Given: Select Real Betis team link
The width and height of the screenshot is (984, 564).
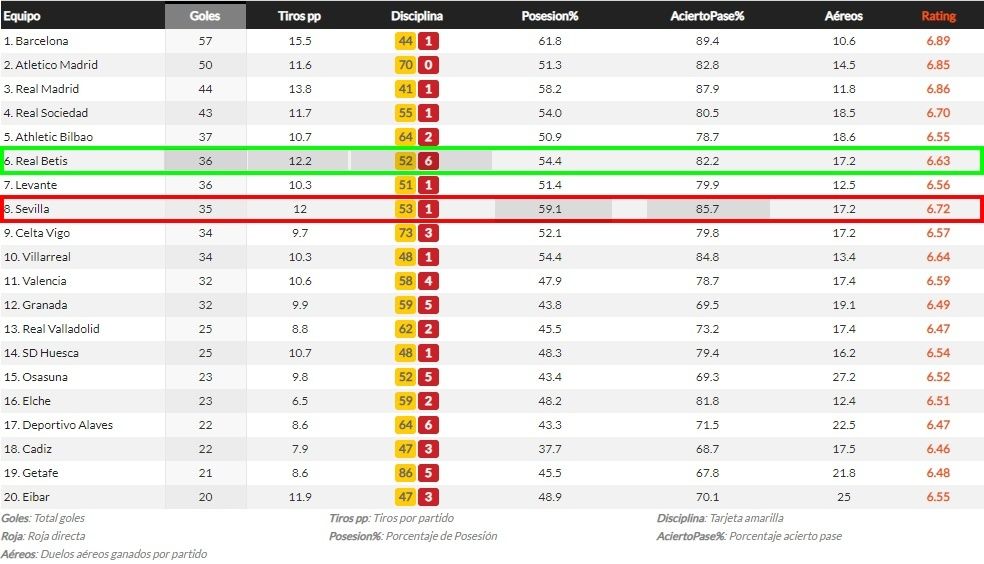Looking at the screenshot, I should [x=42, y=161].
